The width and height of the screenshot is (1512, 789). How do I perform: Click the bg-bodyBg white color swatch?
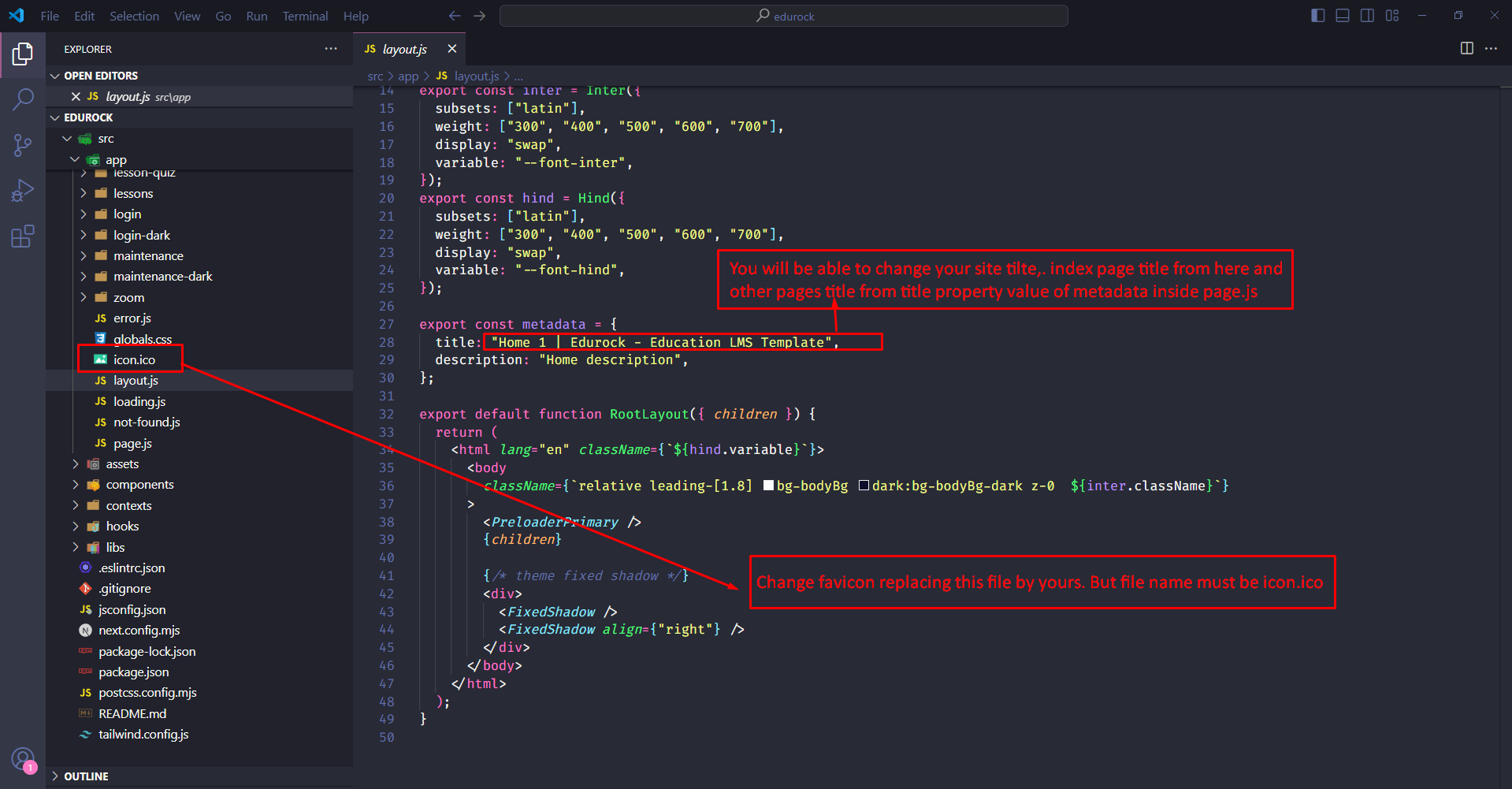click(768, 486)
